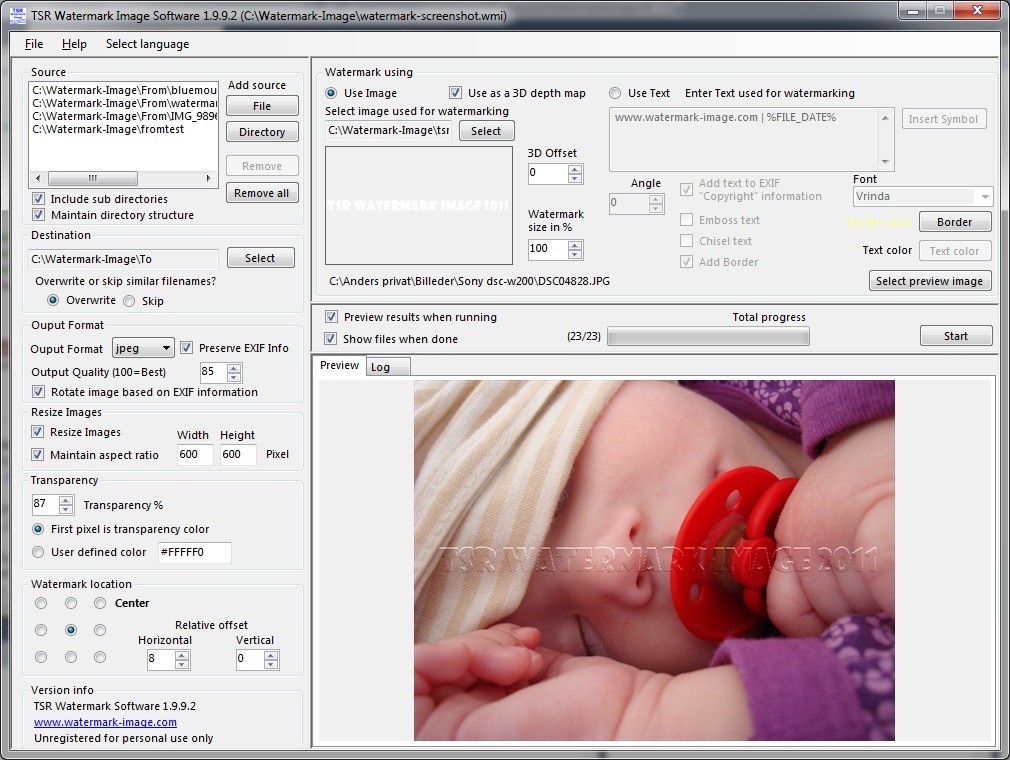
Task: Select the Skip radio option
Action: [x=129, y=301]
